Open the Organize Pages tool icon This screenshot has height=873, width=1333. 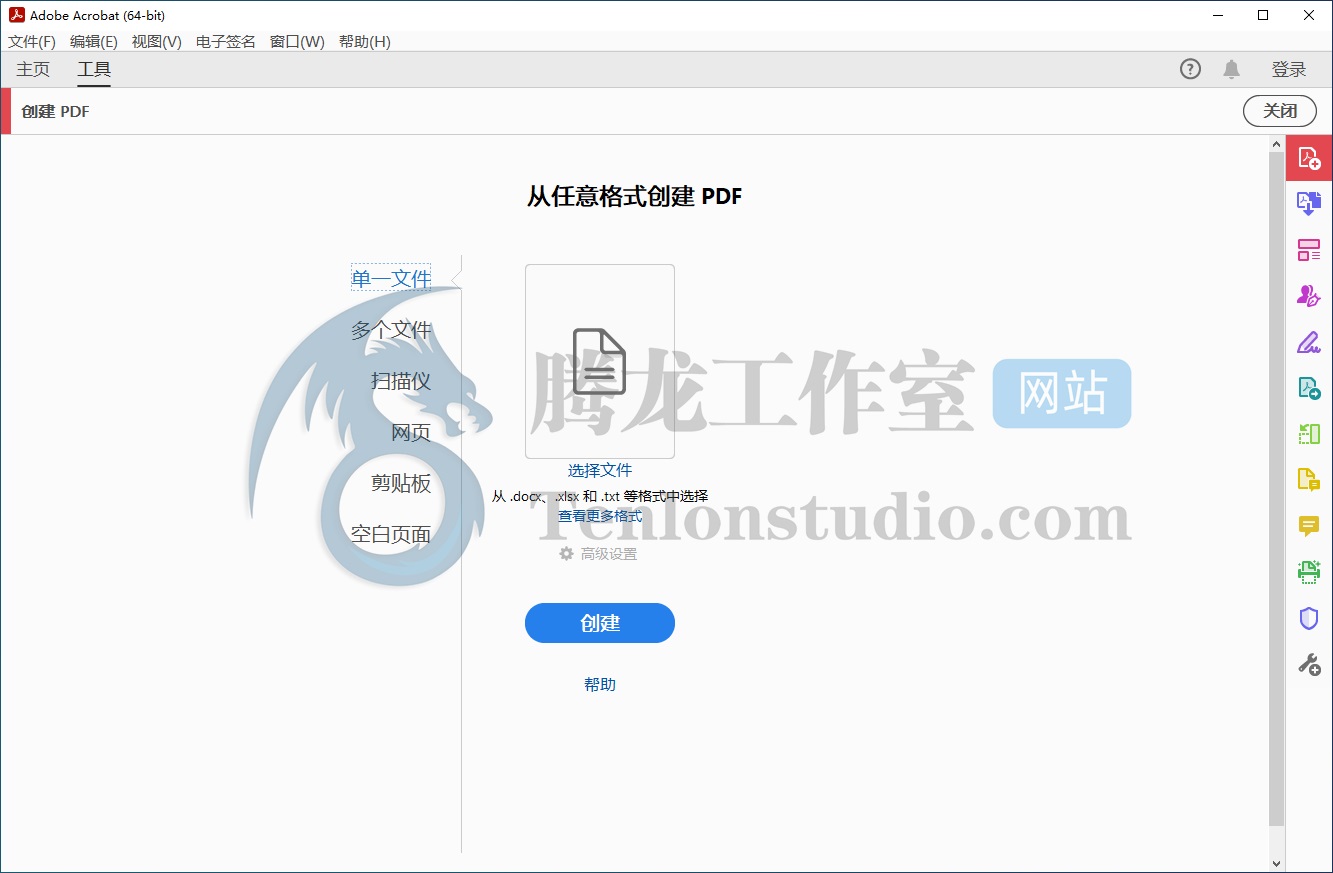[x=1309, y=434]
